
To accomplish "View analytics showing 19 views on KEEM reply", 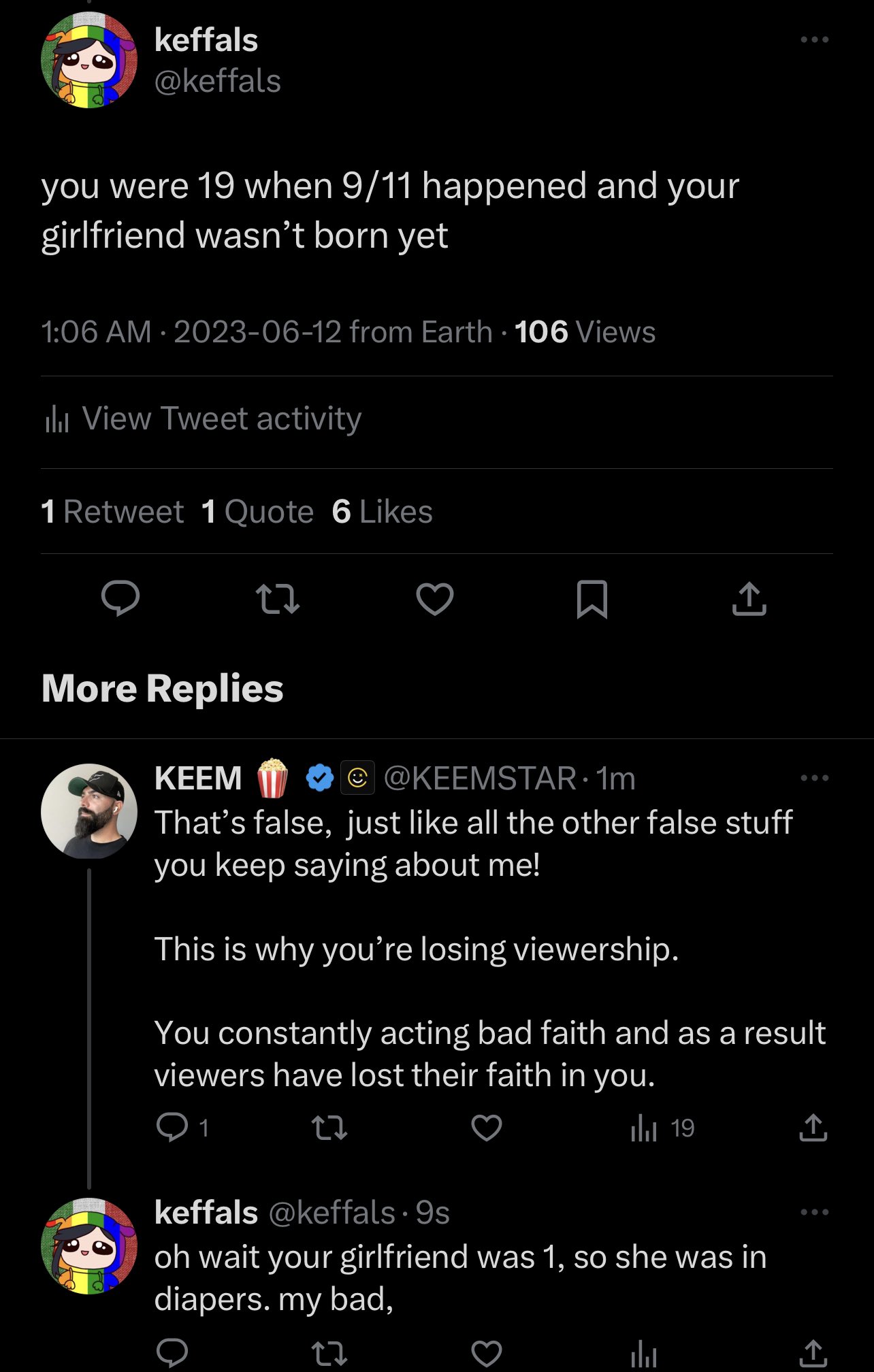I will point(662,1128).
